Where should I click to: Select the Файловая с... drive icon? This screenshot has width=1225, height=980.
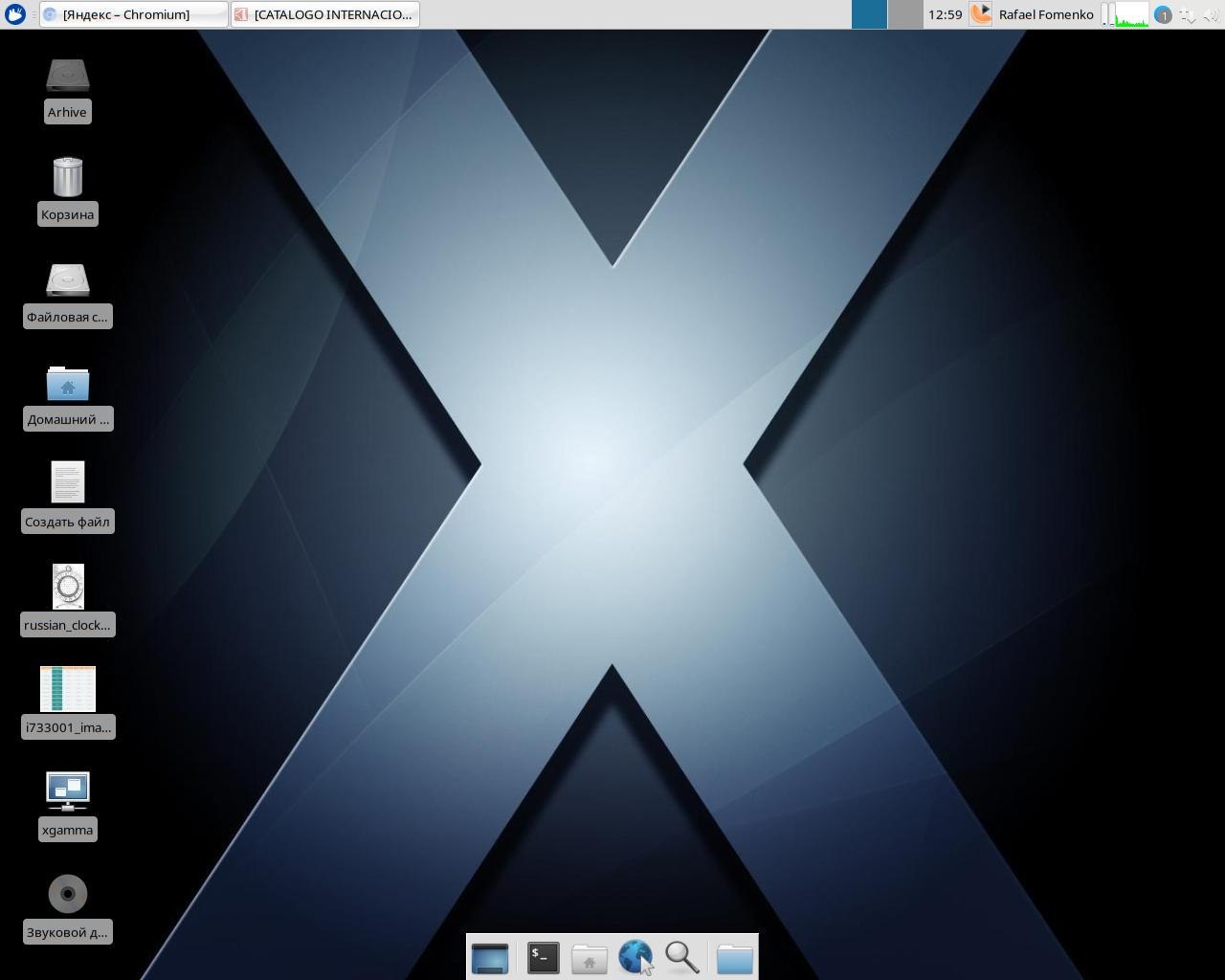tap(67, 280)
